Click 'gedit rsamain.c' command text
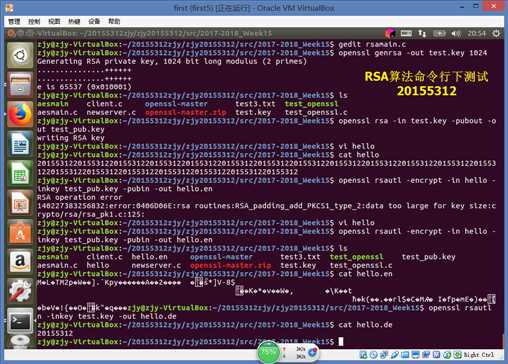 [x=372, y=44]
